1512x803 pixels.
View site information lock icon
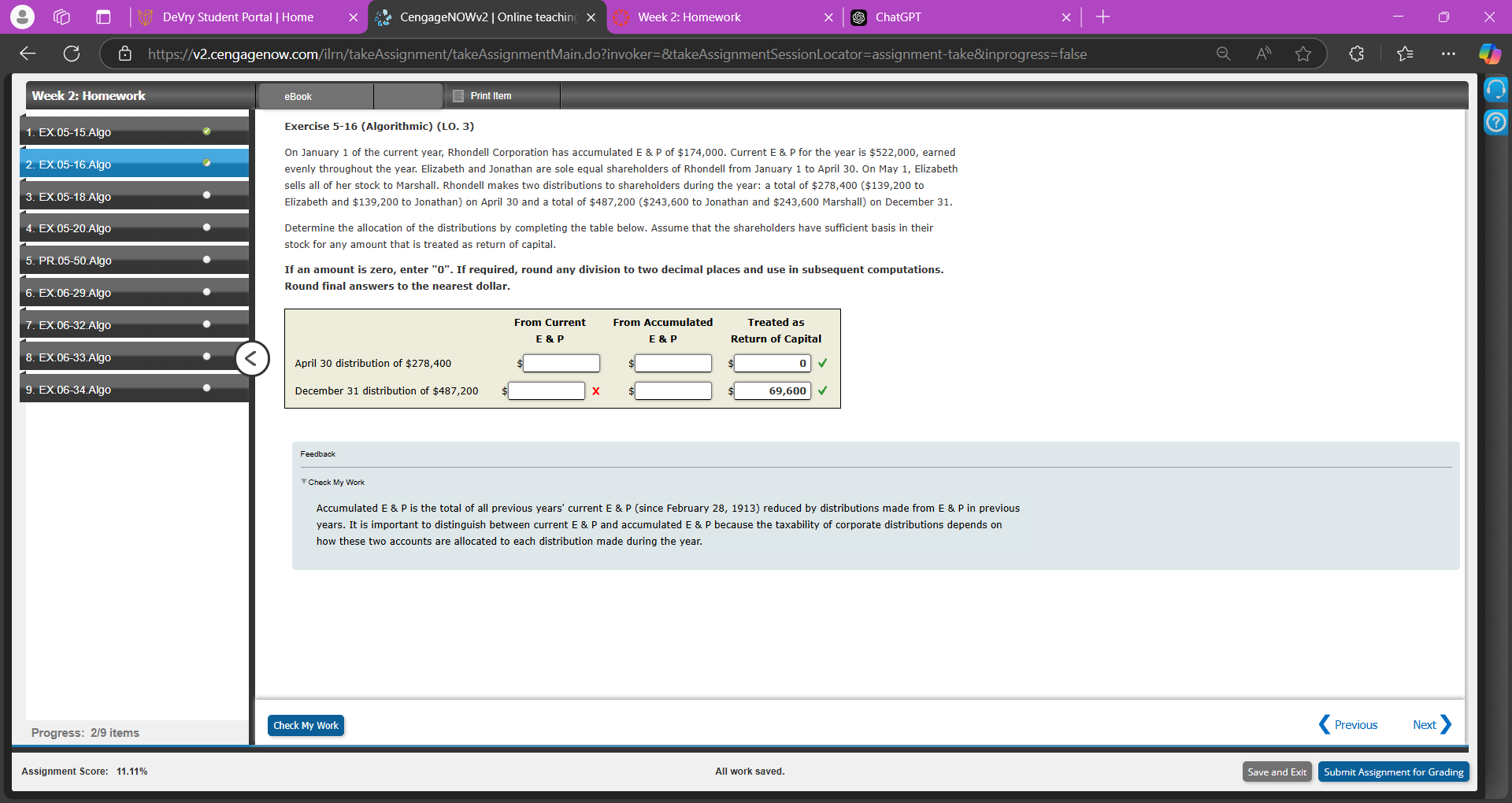(124, 54)
